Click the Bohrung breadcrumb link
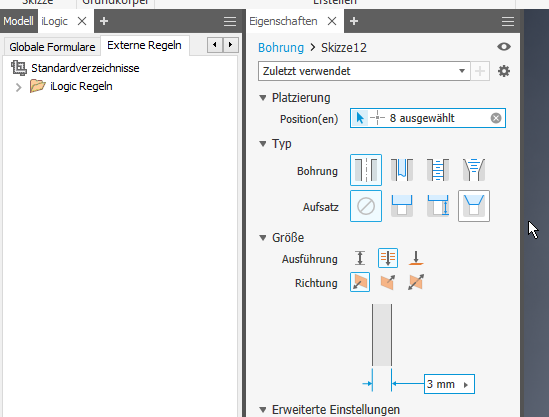This screenshot has height=417, width=549. pos(281,48)
